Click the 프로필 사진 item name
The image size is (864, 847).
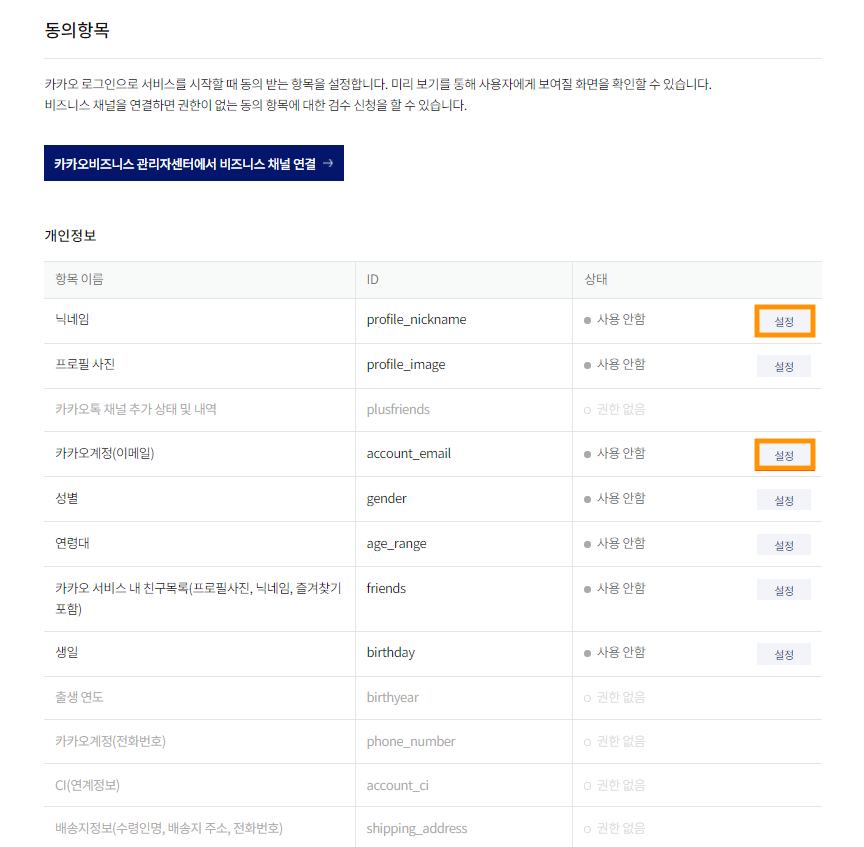[x=85, y=364]
